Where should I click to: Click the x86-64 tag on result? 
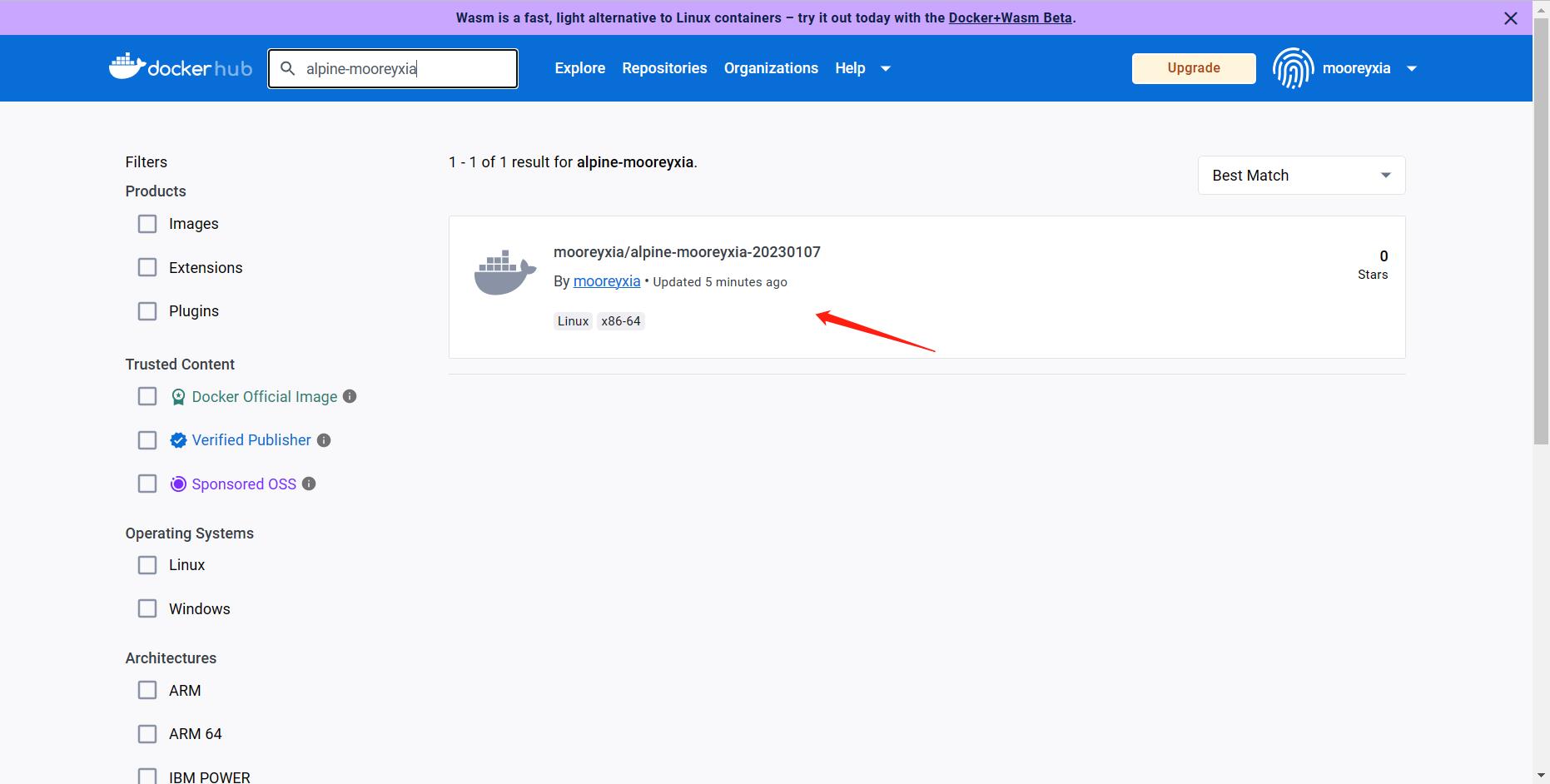click(621, 321)
